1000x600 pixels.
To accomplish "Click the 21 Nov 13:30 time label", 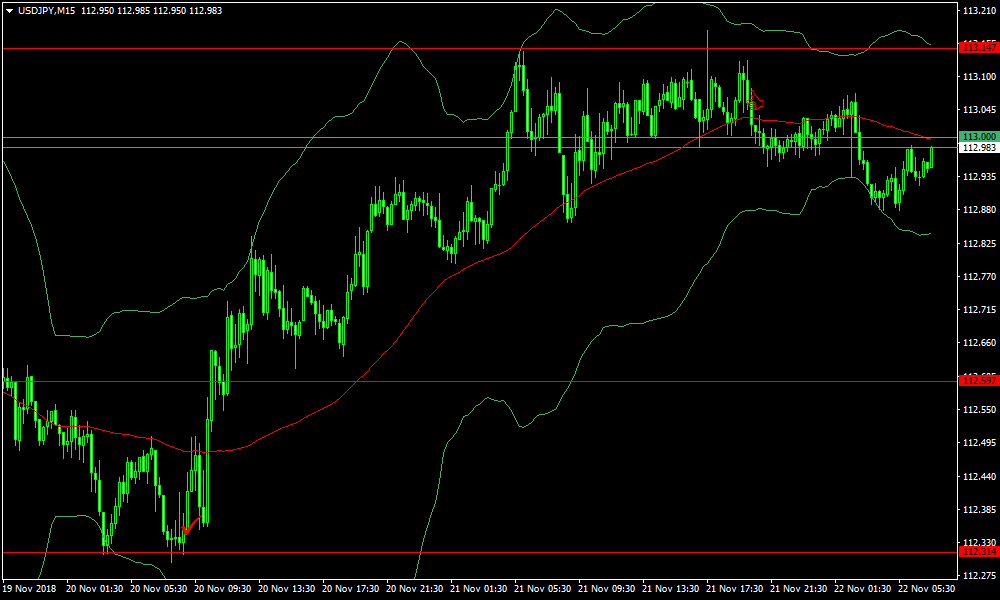I will coord(671,589).
